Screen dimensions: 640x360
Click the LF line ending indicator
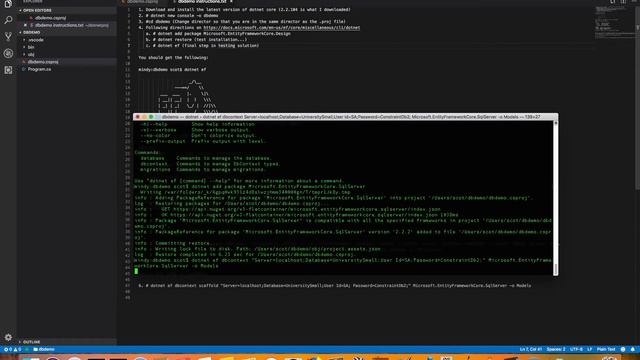point(589,349)
